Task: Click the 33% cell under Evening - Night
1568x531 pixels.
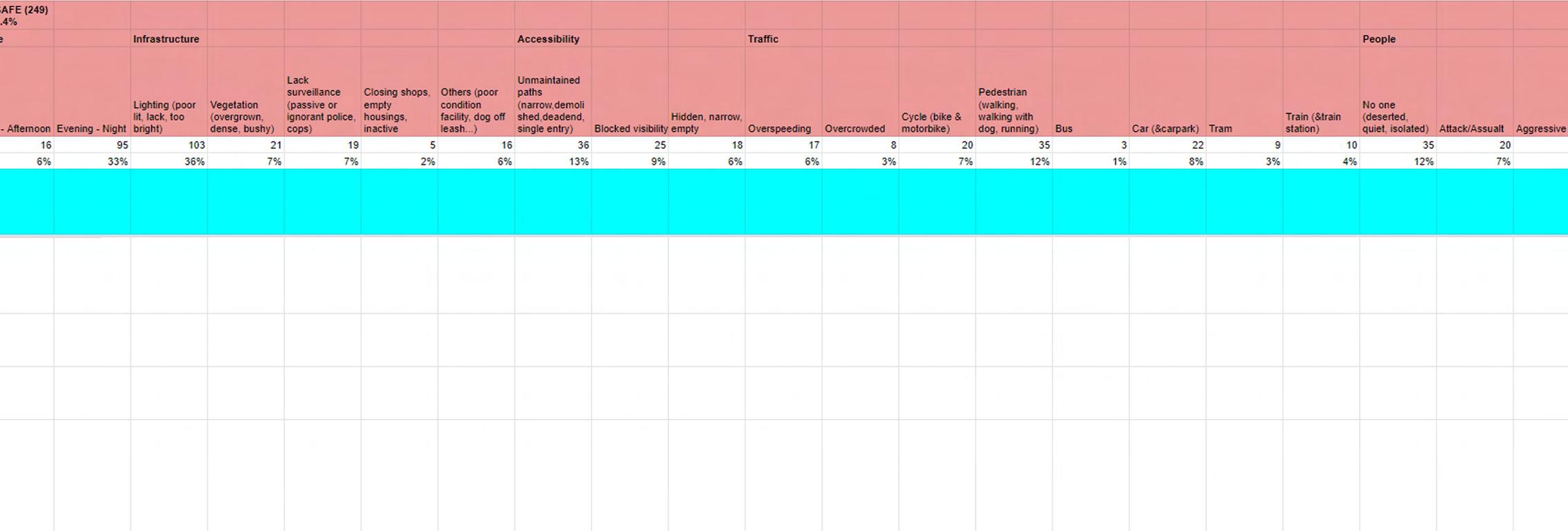Action: pos(92,161)
